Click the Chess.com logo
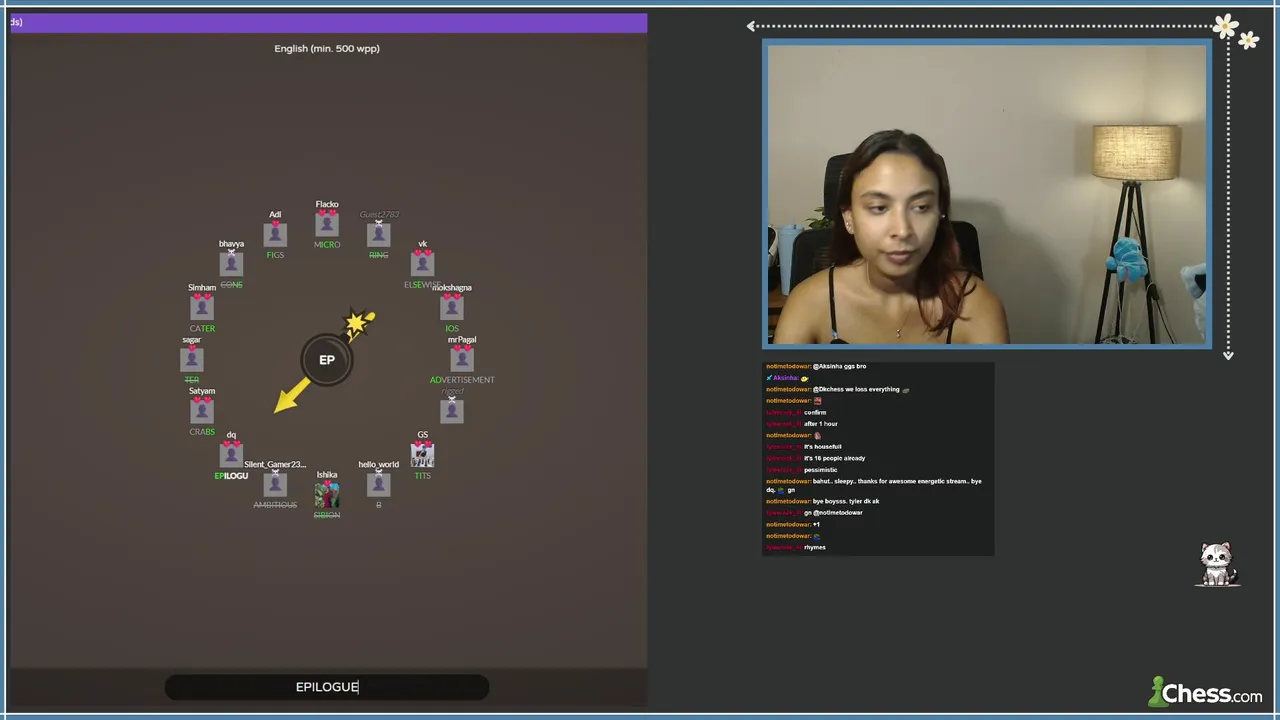The width and height of the screenshot is (1280, 720). coord(1205,691)
